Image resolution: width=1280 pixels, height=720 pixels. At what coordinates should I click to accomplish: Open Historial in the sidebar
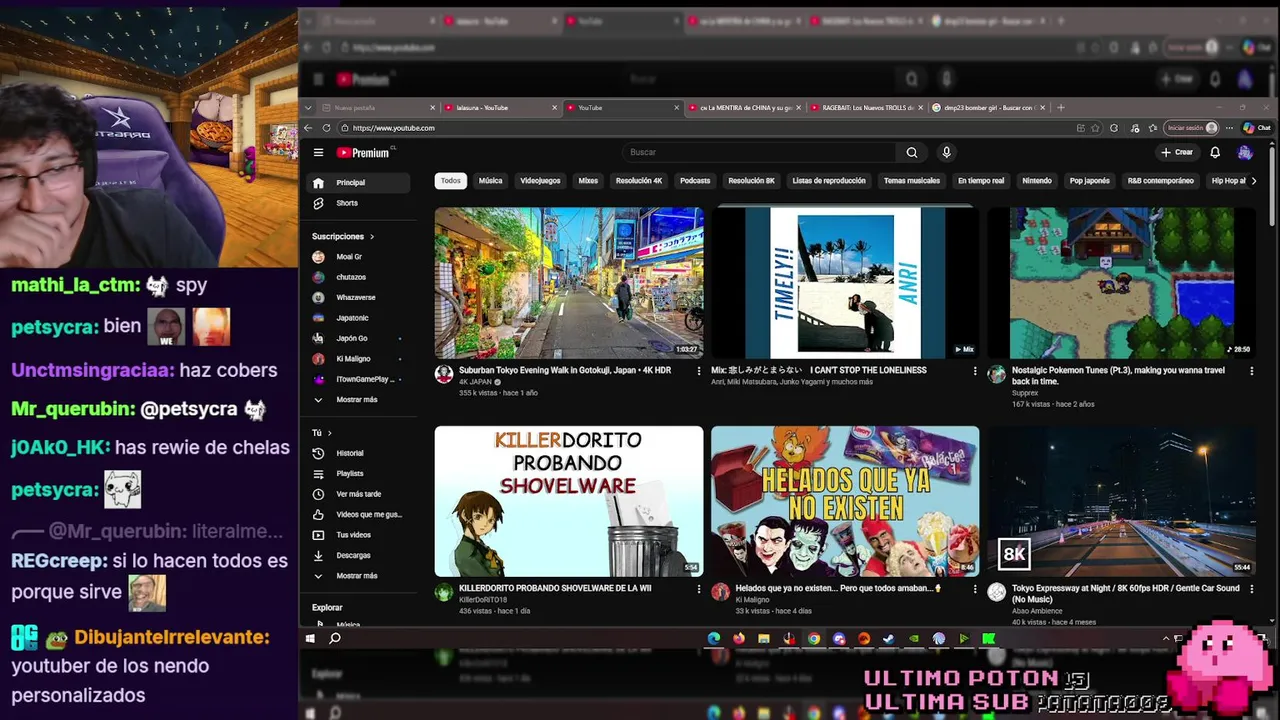pyautogui.click(x=360, y=453)
